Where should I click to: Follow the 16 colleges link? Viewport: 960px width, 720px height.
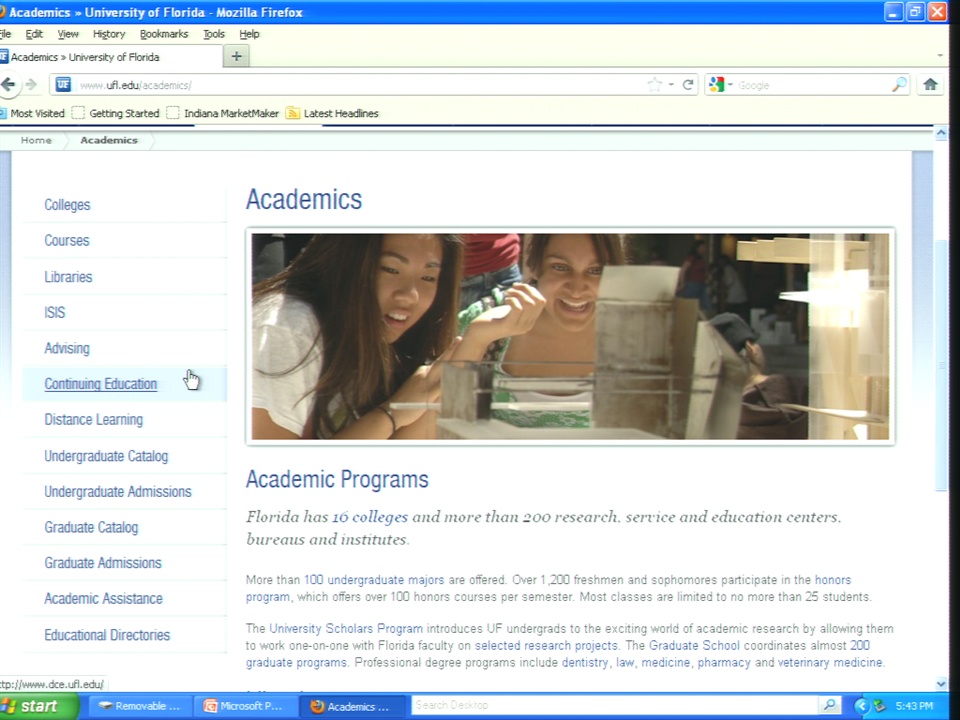370,517
